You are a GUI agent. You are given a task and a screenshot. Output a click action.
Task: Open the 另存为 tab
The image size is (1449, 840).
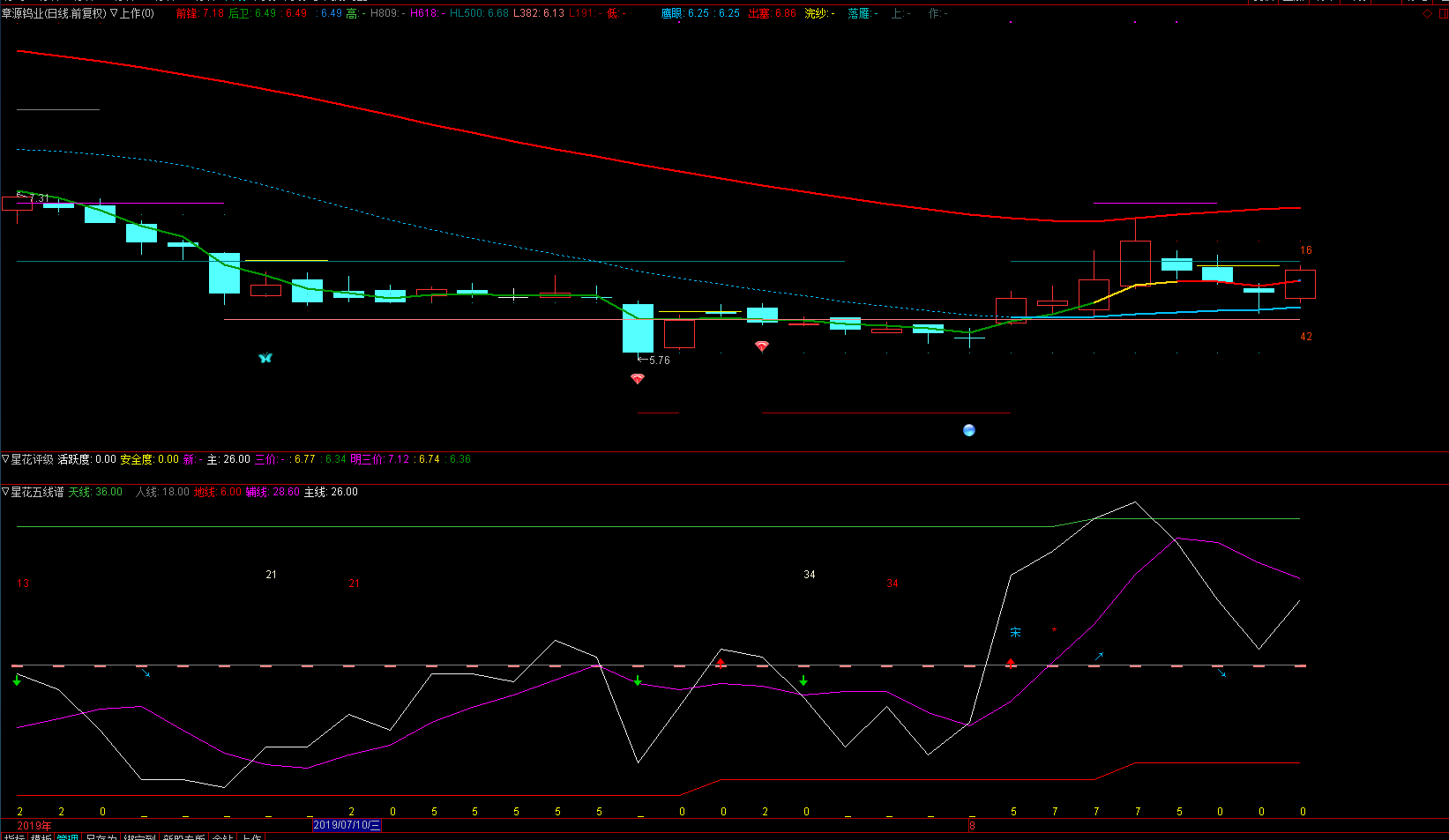(x=101, y=836)
